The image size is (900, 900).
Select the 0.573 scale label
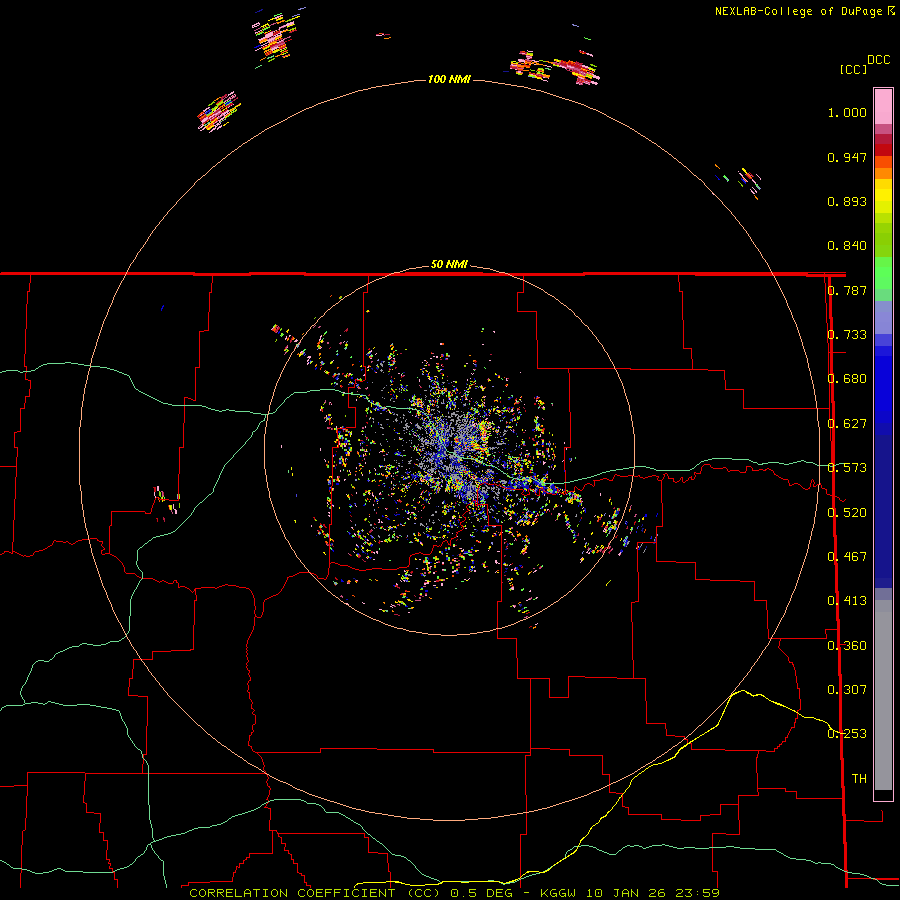click(x=847, y=468)
